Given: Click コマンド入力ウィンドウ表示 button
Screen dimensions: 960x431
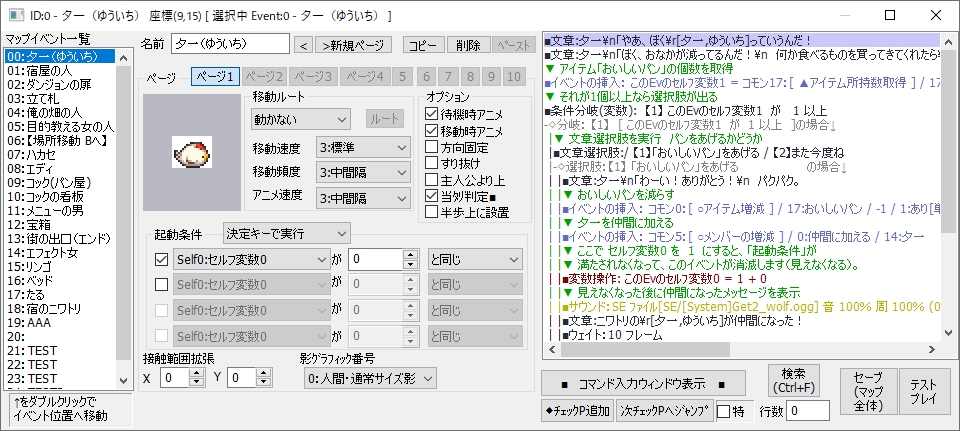Looking at the screenshot, I should click(x=643, y=384).
